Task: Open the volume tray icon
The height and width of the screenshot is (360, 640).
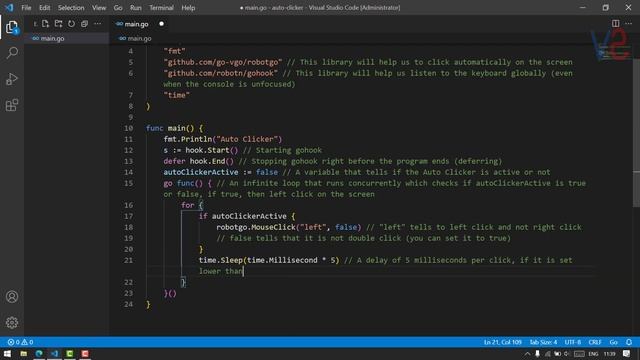Action: click(x=567, y=354)
